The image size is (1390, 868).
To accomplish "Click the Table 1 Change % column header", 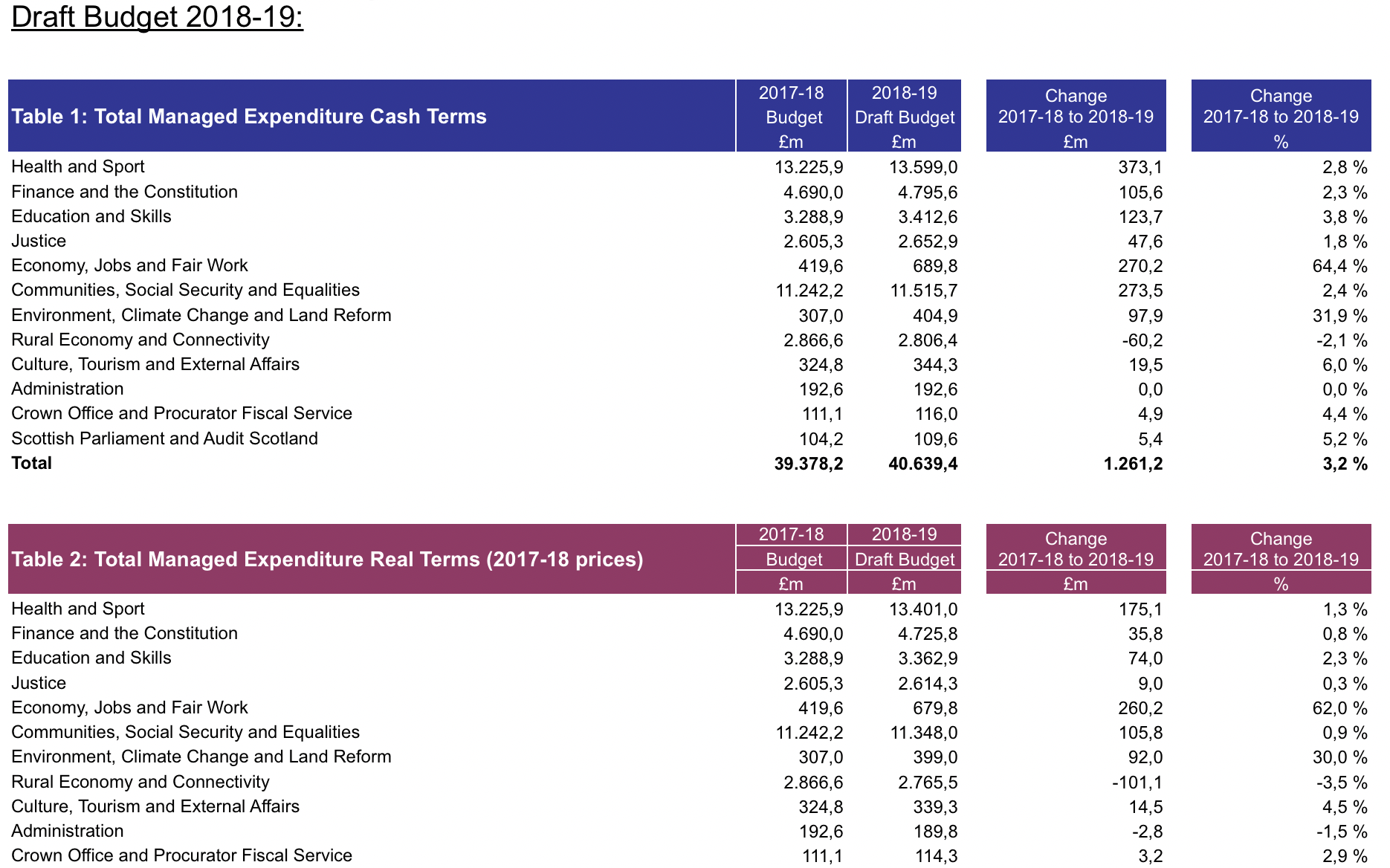I will [1281, 117].
